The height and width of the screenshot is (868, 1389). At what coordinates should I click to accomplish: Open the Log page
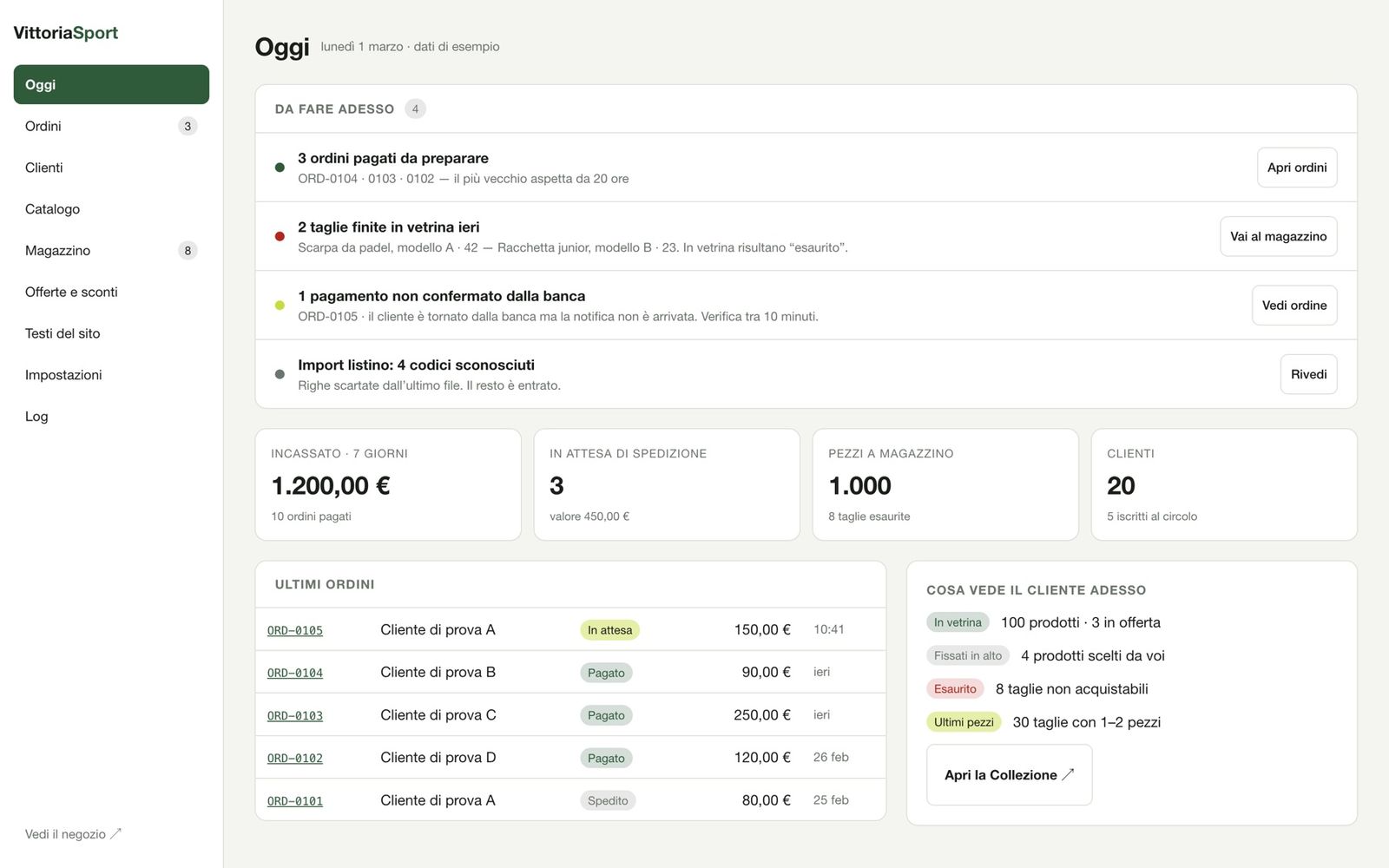111,417
